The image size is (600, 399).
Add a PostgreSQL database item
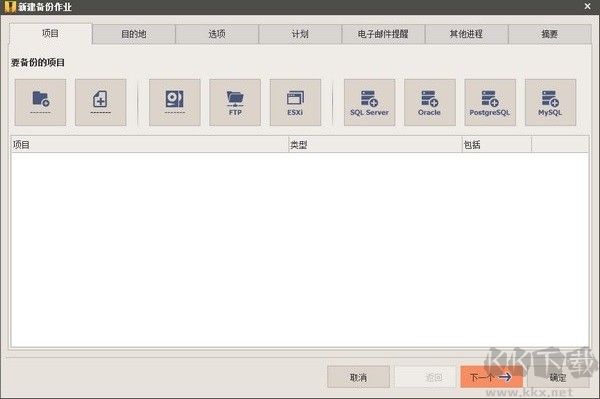coord(490,103)
